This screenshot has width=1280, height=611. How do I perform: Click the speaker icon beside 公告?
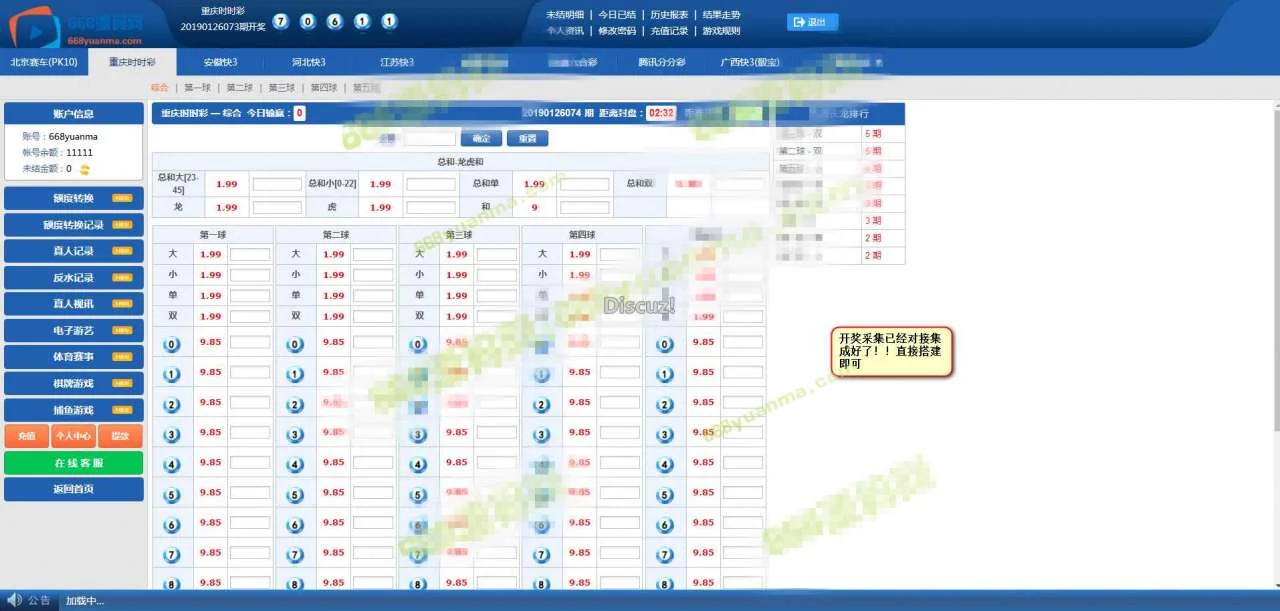pos(14,600)
